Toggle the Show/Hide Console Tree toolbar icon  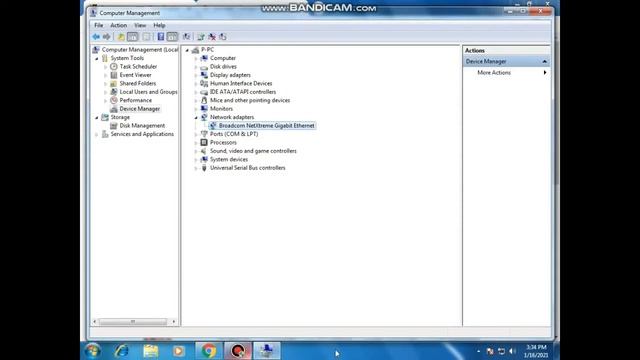[x=133, y=37]
